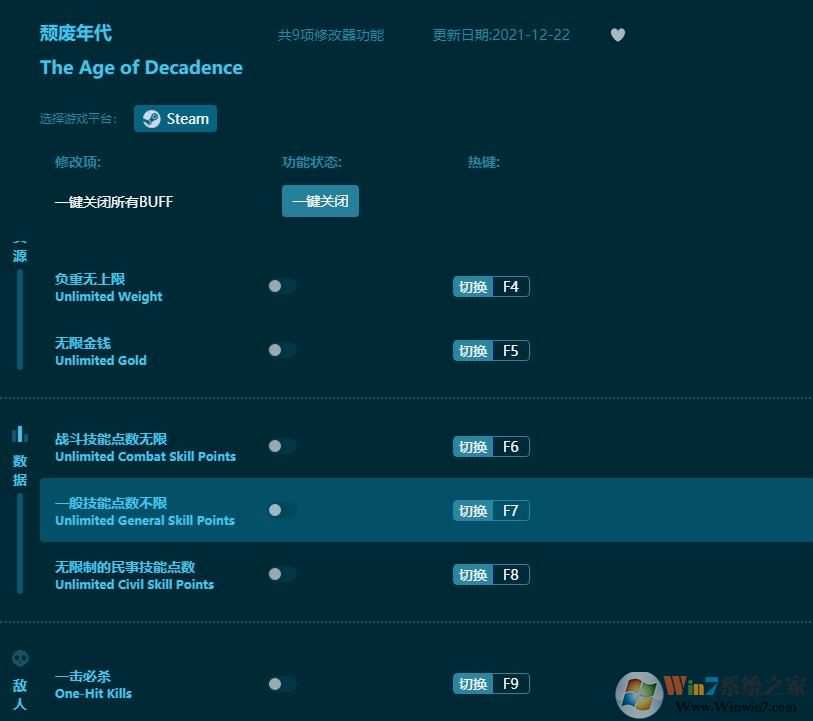Switch on Unlimited Civil Skill Points
The width and height of the screenshot is (813, 721).
(x=282, y=575)
